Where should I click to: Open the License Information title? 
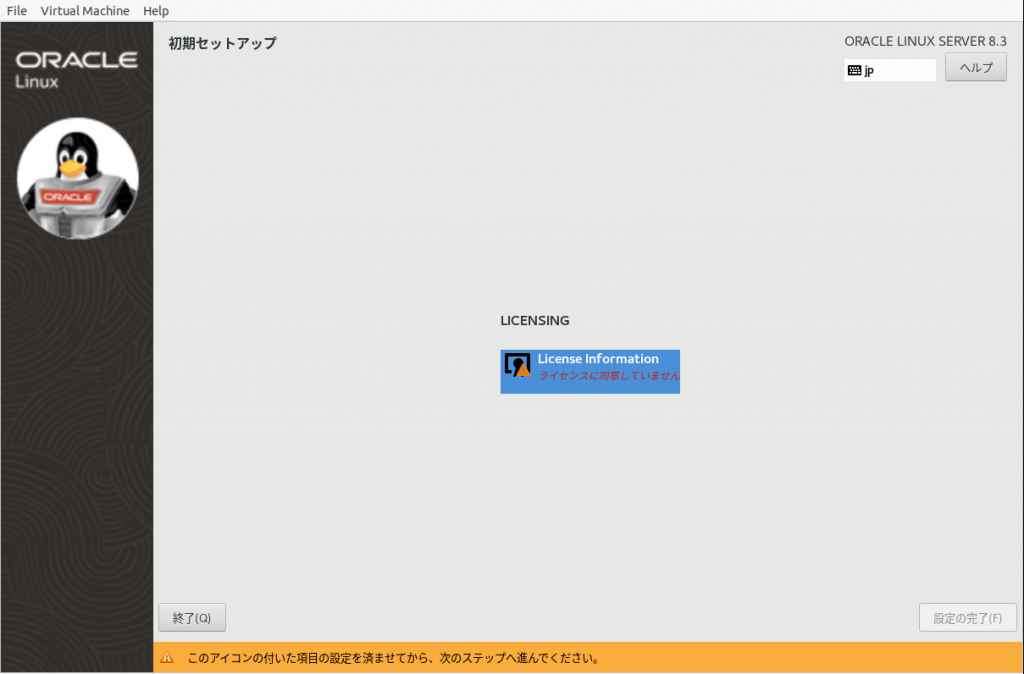click(598, 359)
